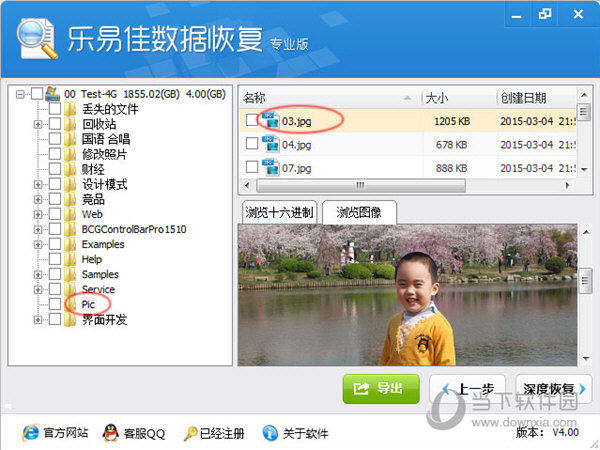This screenshot has height=450, width=600.
Task: Open the 客服QQ link
Action: (x=144, y=434)
